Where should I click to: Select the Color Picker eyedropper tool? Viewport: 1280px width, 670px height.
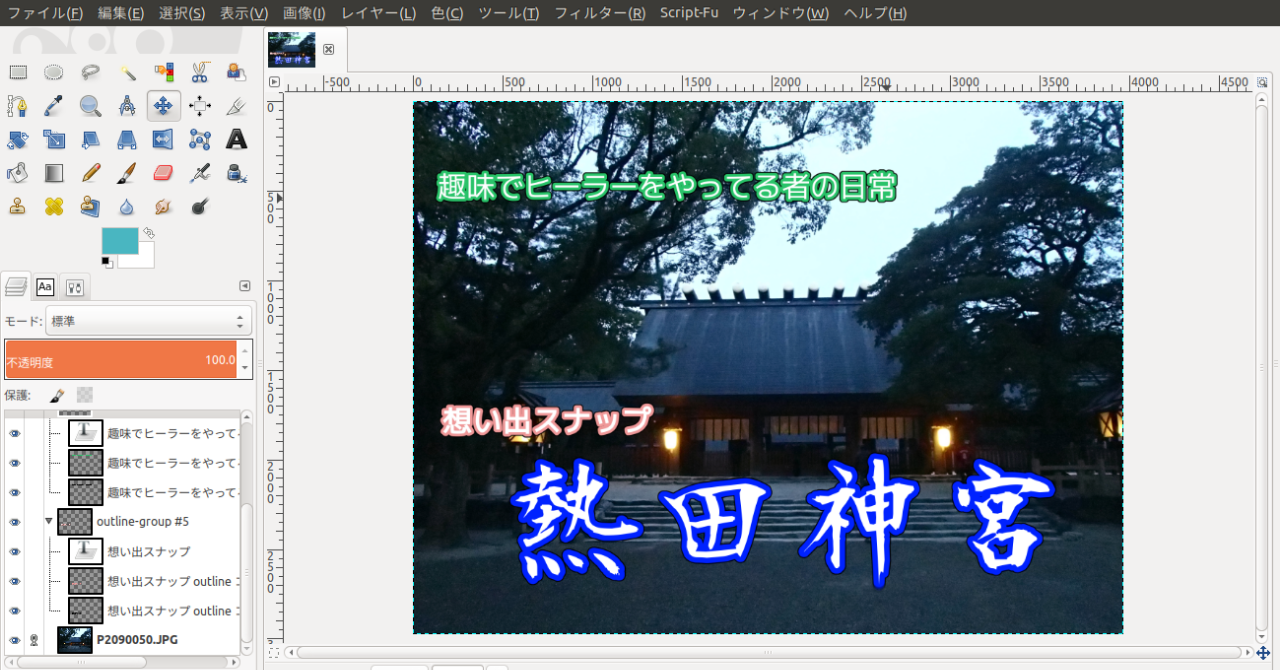click(54, 106)
